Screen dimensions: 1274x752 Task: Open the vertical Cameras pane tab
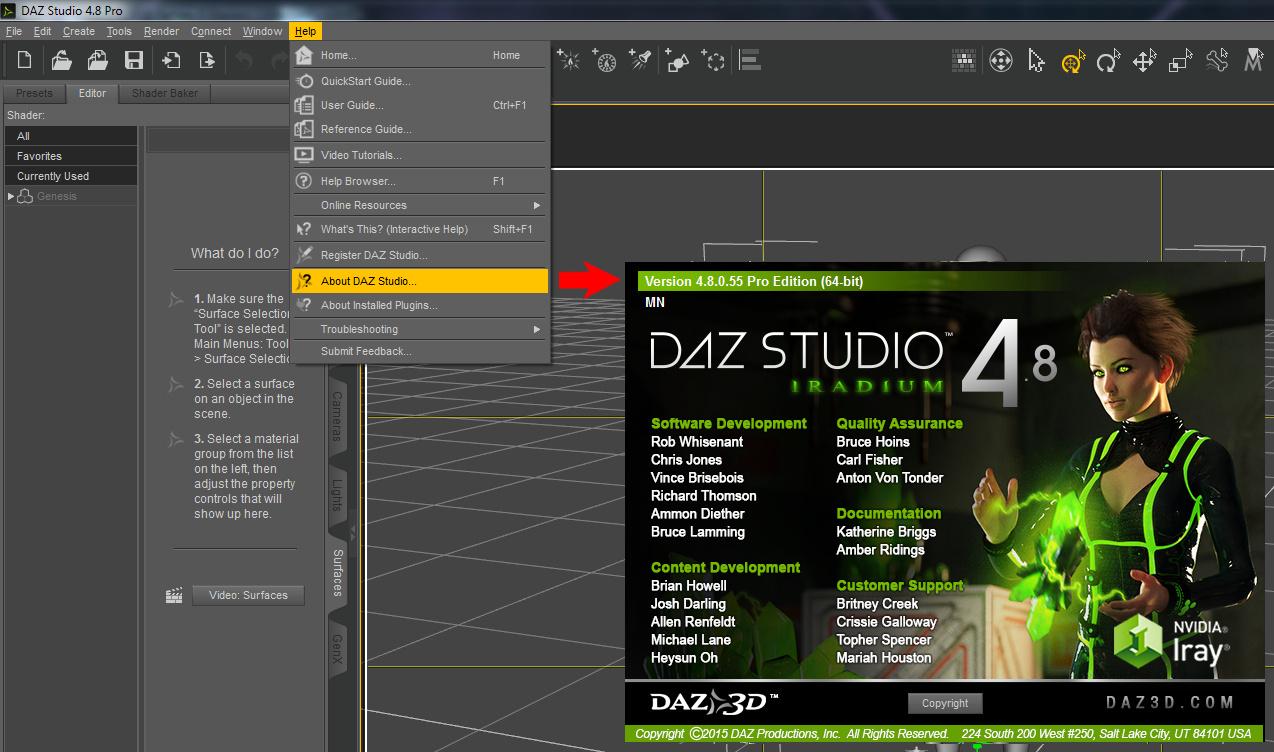point(338,416)
